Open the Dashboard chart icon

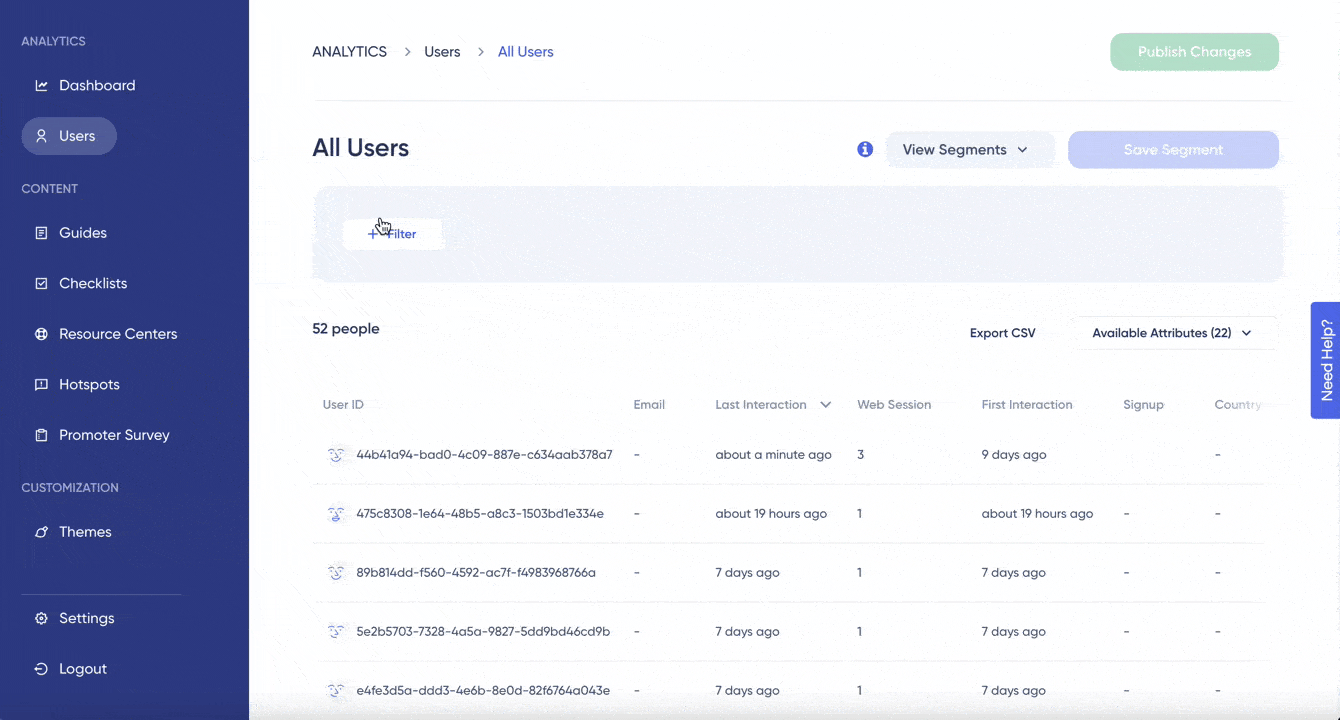click(x=41, y=86)
